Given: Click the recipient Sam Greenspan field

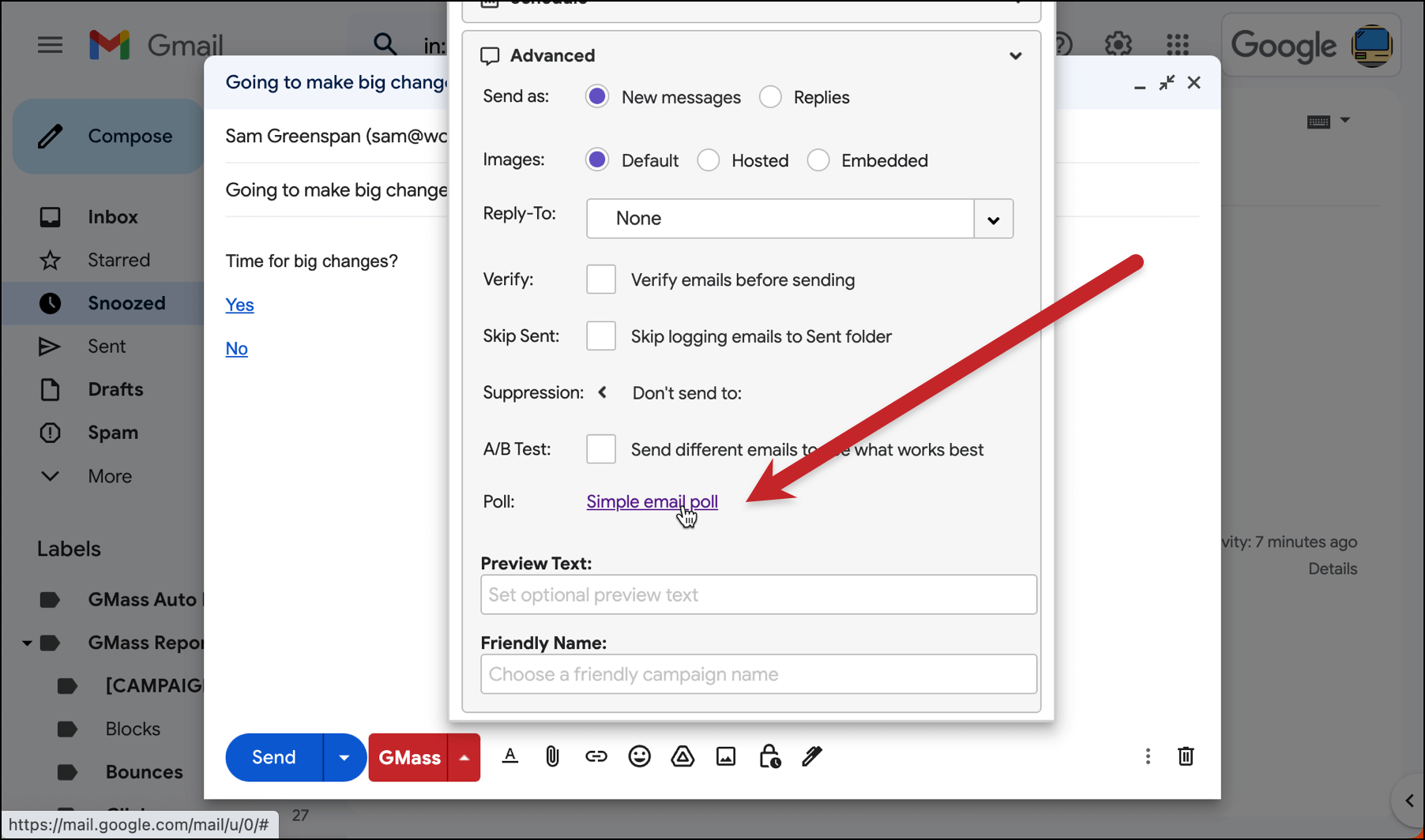Looking at the screenshot, I should click(x=337, y=136).
